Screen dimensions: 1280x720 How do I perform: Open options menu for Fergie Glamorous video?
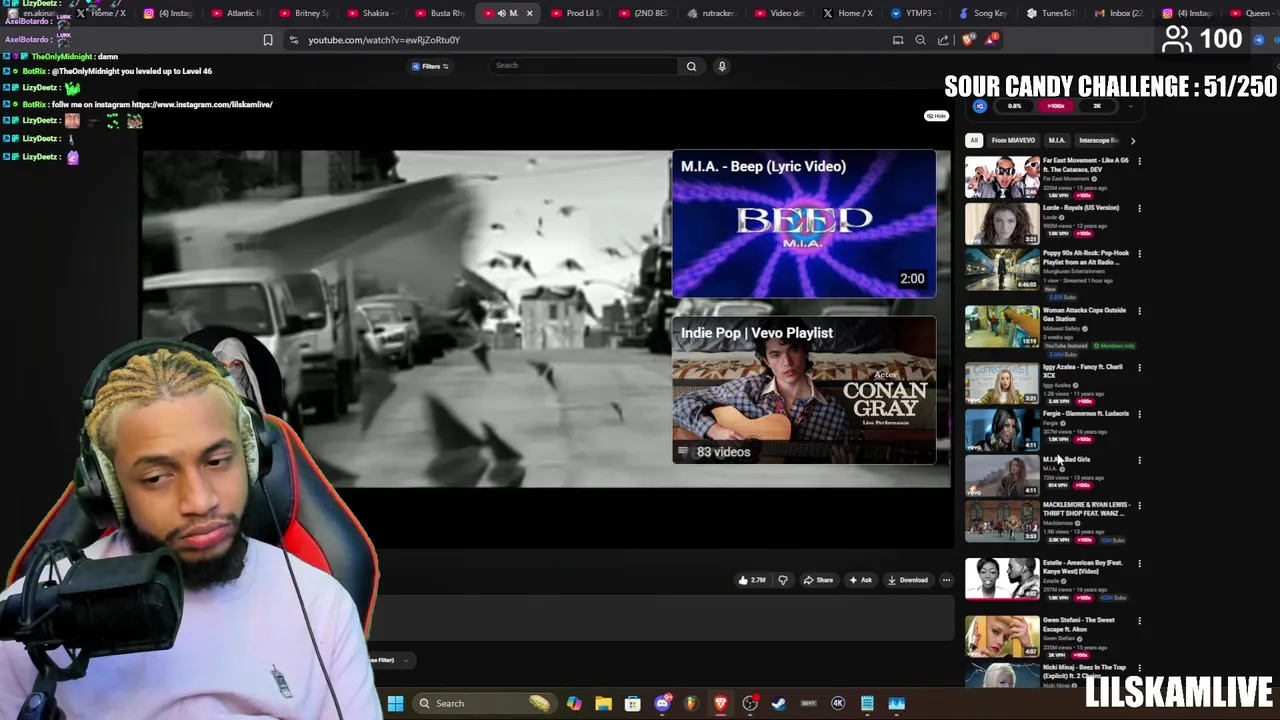[x=1139, y=414]
